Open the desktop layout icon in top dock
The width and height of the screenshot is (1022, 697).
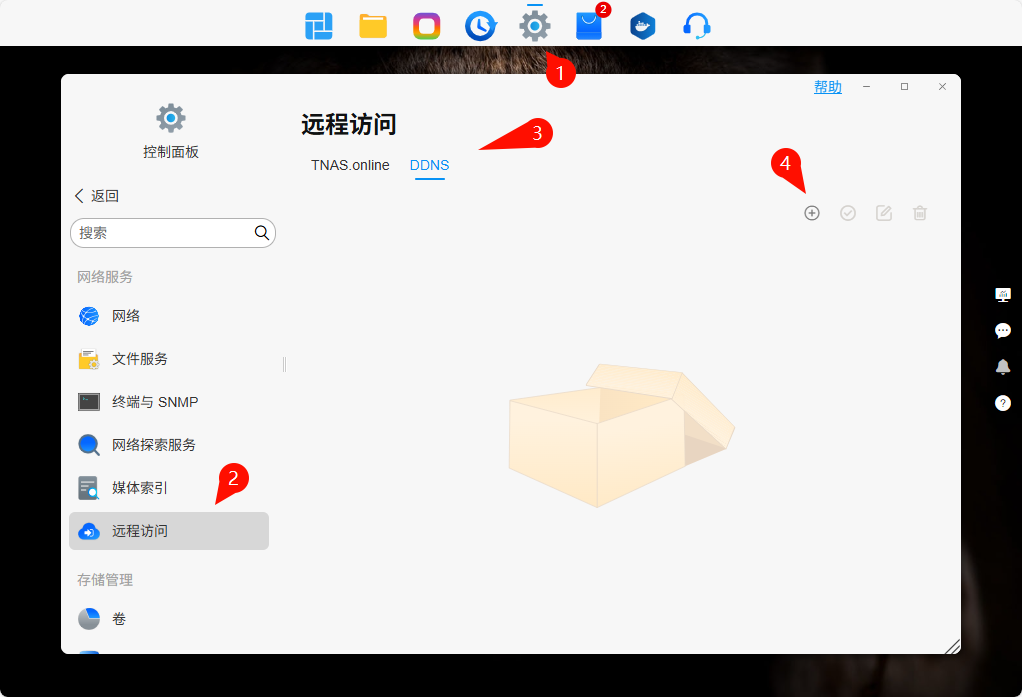point(319,26)
